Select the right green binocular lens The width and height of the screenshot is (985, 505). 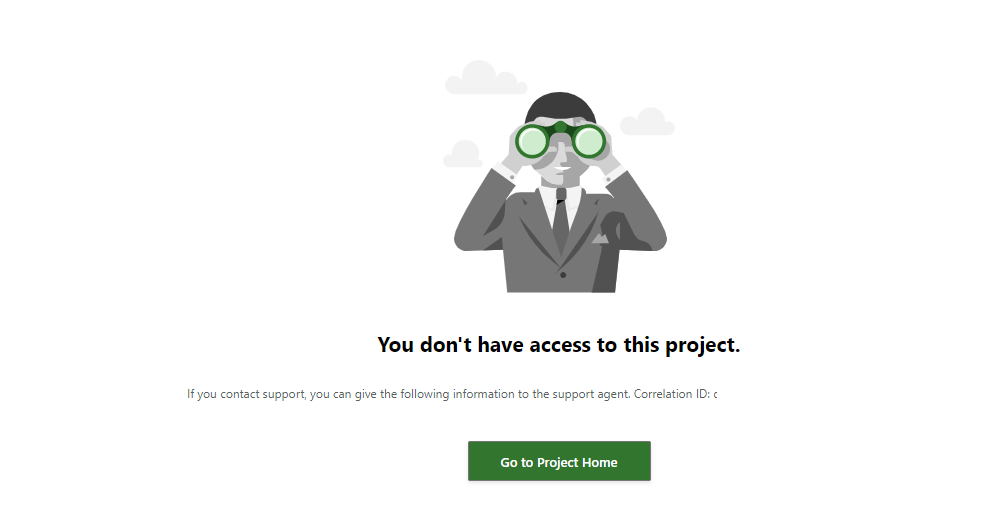[x=589, y=141]
